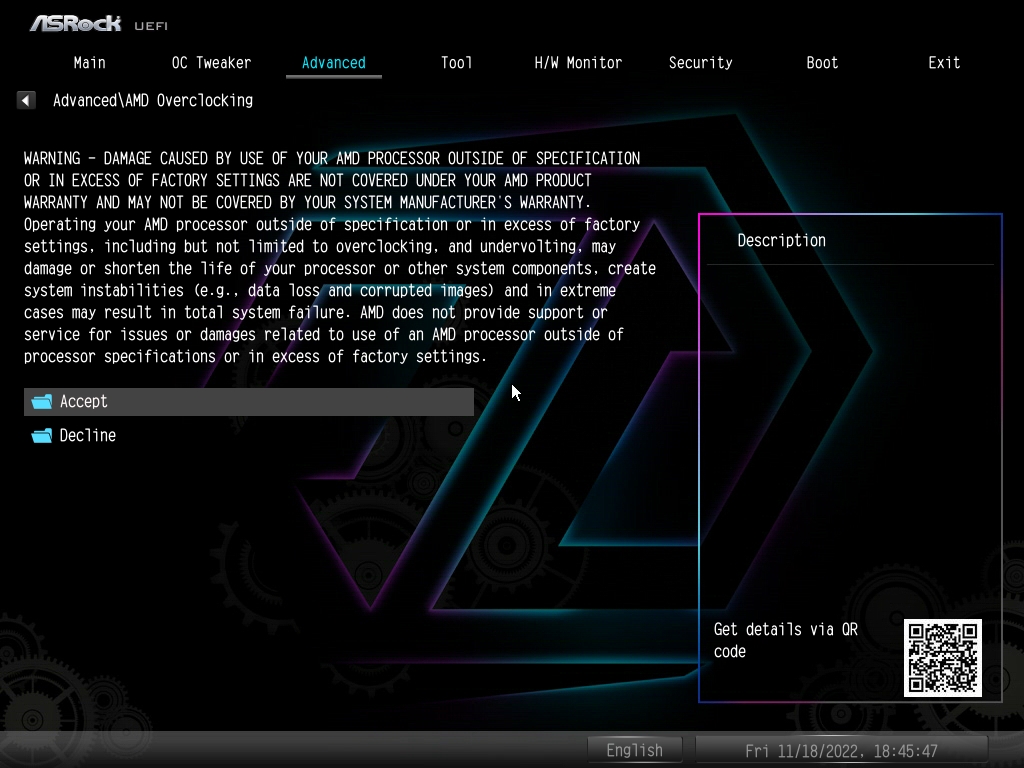Go to the H/W Monitor tab

coord(578,63)
